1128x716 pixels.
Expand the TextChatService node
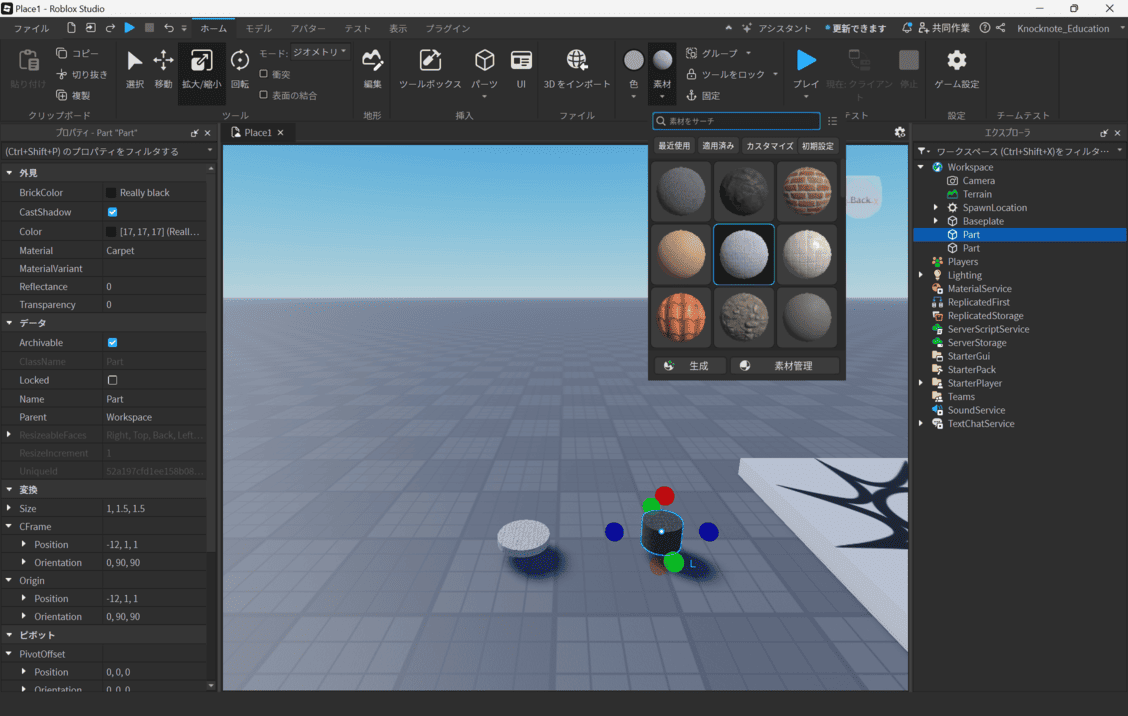pyautogui.click(x=921, y=423)
